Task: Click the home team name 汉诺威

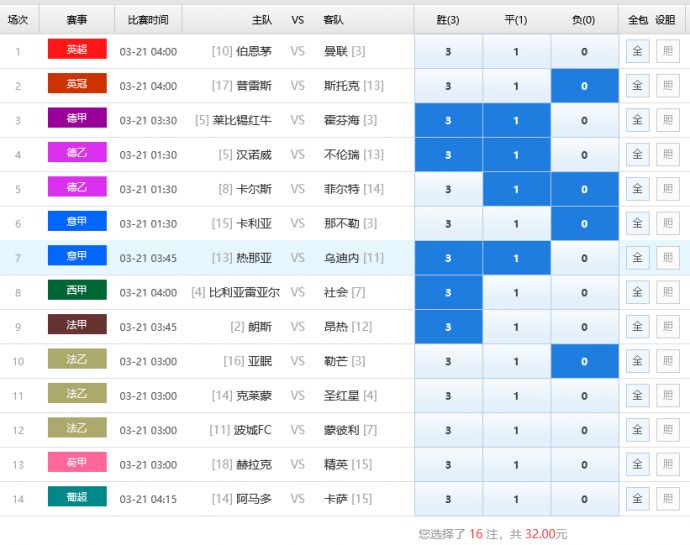Action: point(252,155)
